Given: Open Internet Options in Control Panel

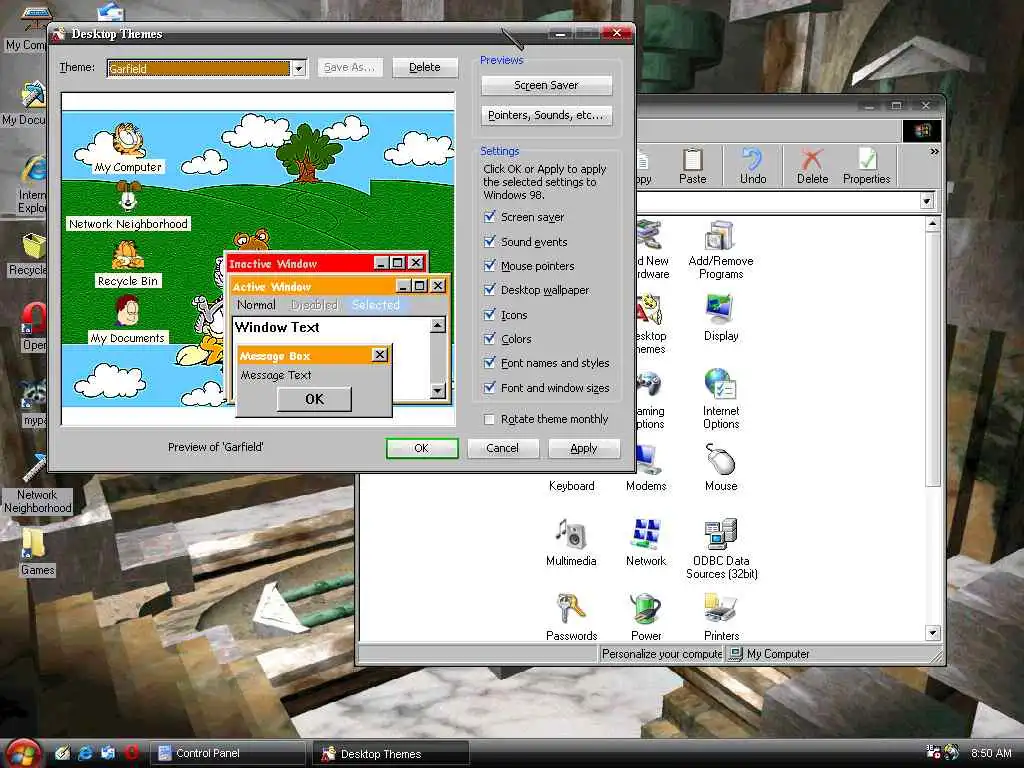Looking at the screenshot, I should (720, 399).
